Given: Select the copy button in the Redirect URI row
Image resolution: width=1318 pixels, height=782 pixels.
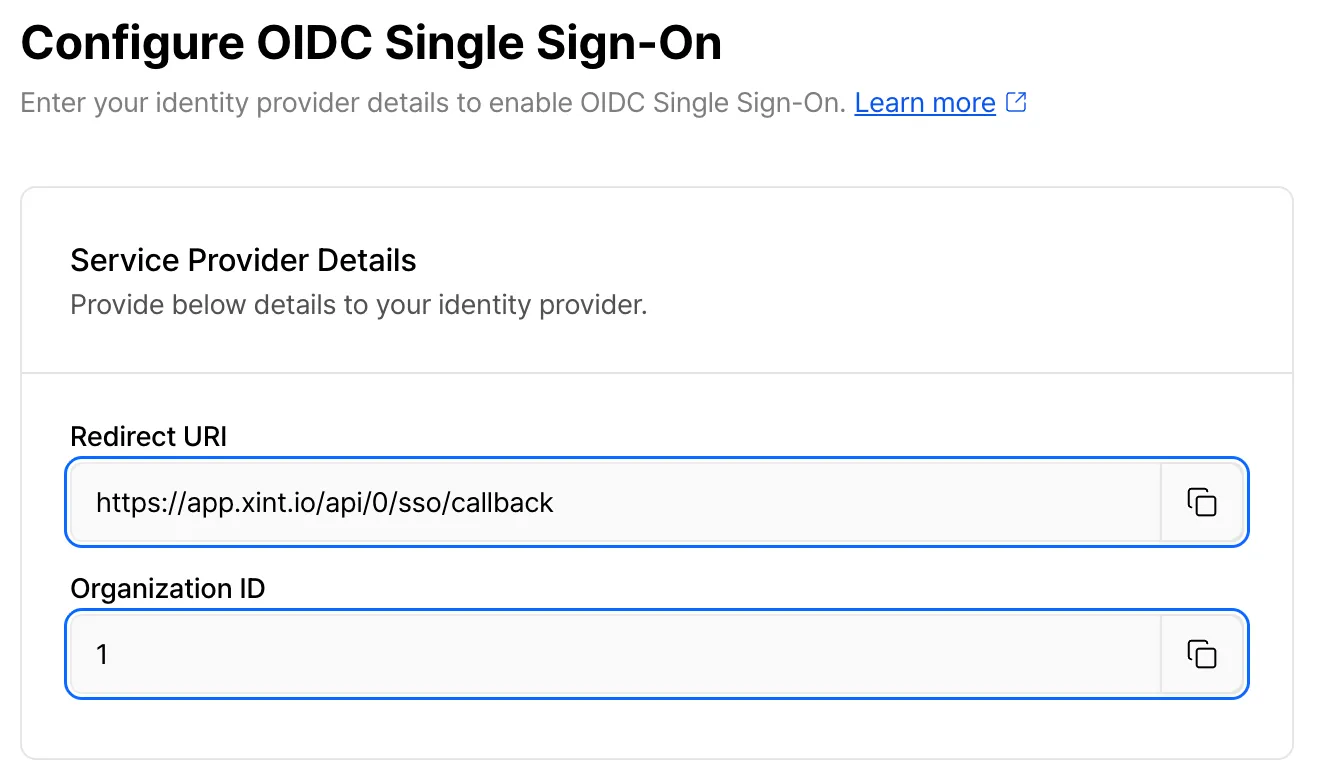Looking at the screenshot, I should click(x=1201, y=503).
